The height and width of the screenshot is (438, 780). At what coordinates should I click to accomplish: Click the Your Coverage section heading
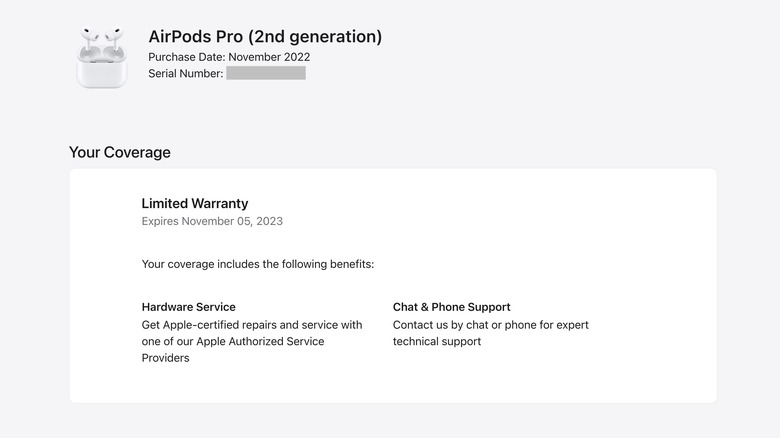point(120,153)
